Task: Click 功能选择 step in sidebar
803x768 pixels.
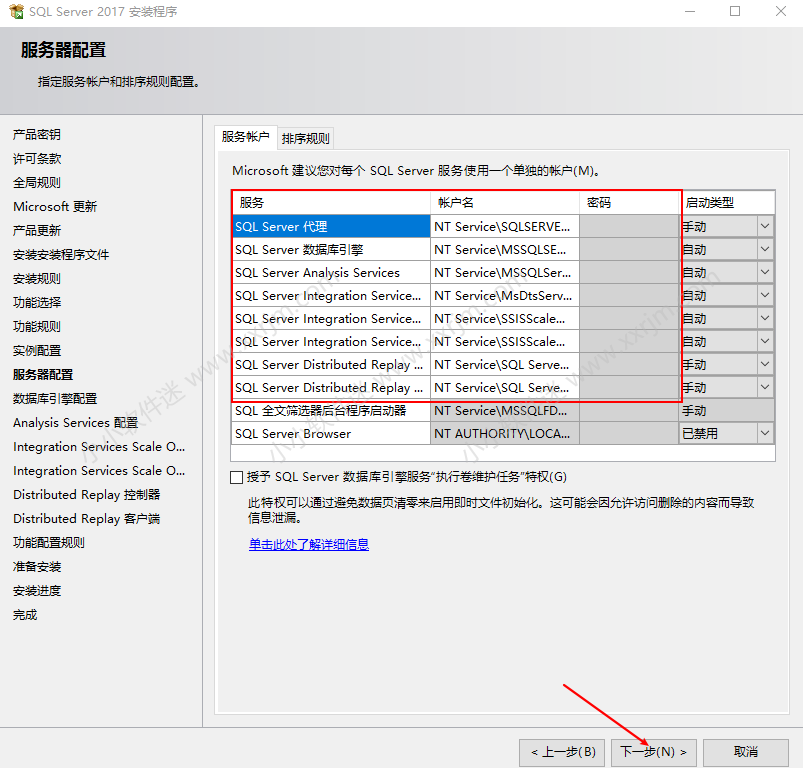Action: pyautogui.click(x=37, y=303)
